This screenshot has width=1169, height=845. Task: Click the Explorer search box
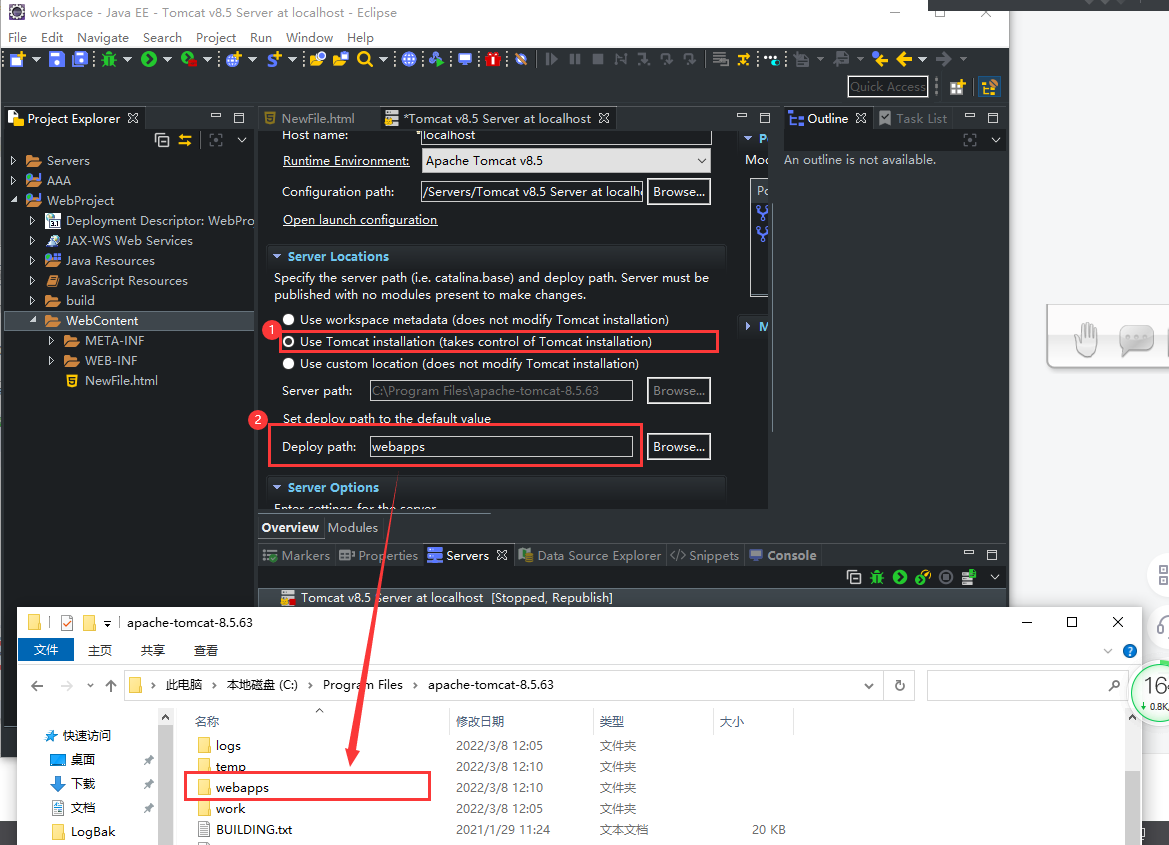(1026, 685)
